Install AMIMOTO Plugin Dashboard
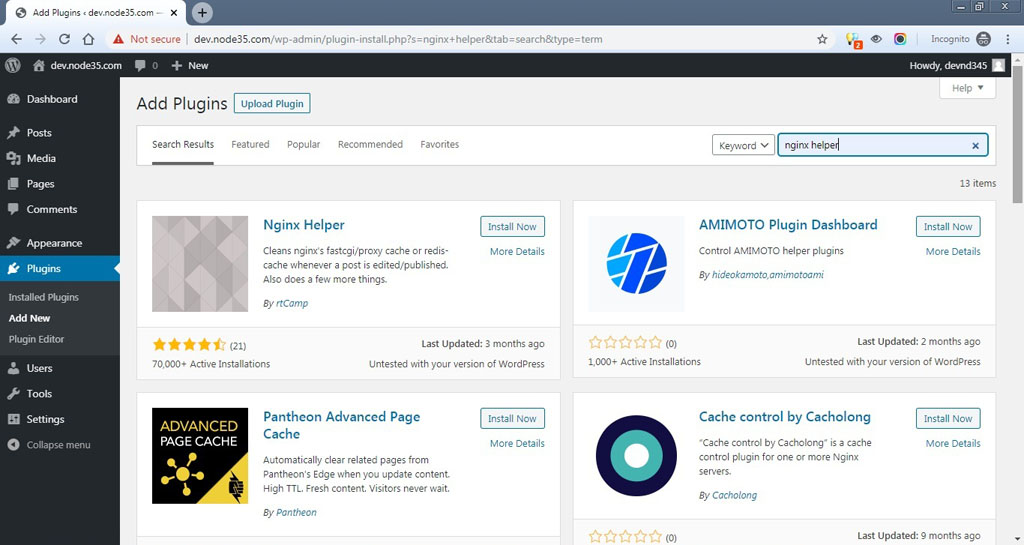The height and width of the screenshot is (545, 1024). (948, 226)
